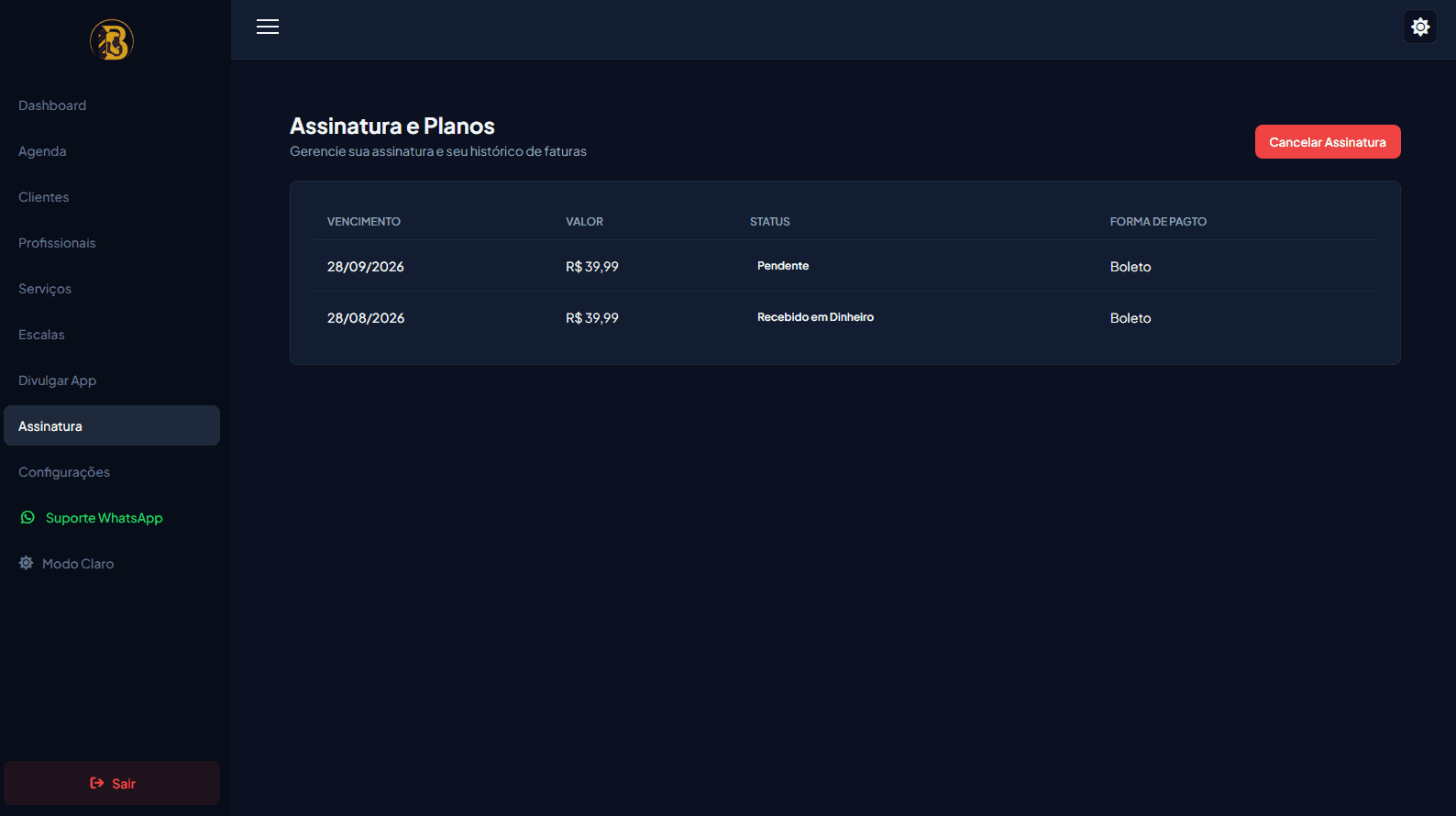Click the VALOR column header
1456x816 pixels.
click(584, 222)
